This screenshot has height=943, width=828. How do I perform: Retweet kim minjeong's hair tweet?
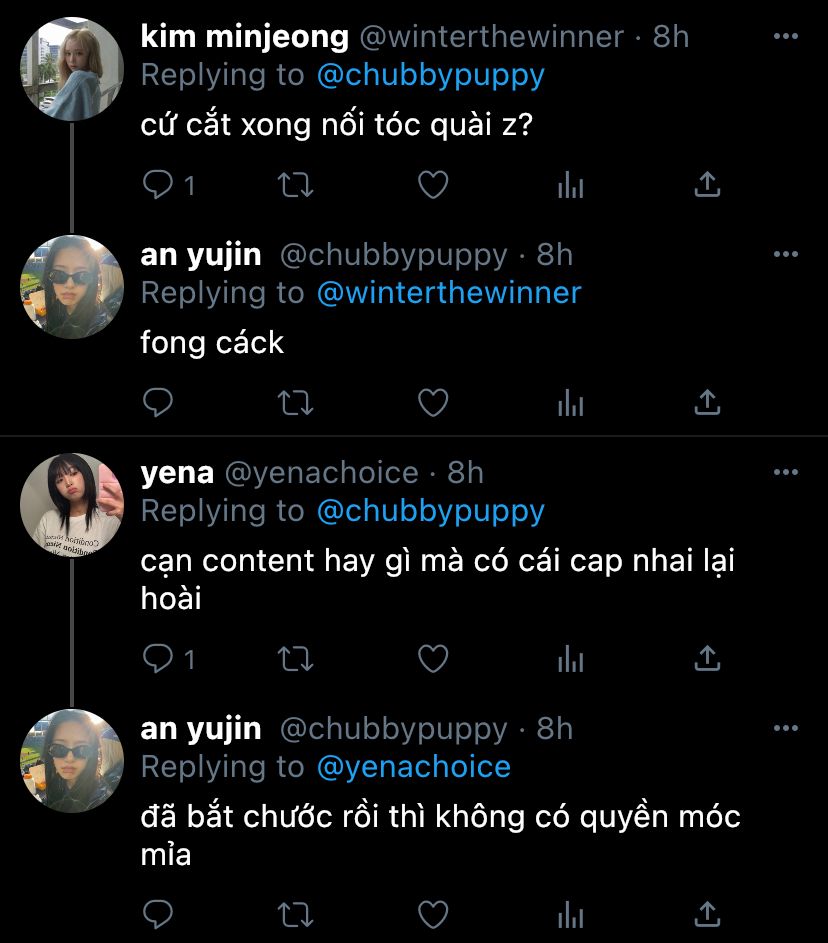point(295,185)
